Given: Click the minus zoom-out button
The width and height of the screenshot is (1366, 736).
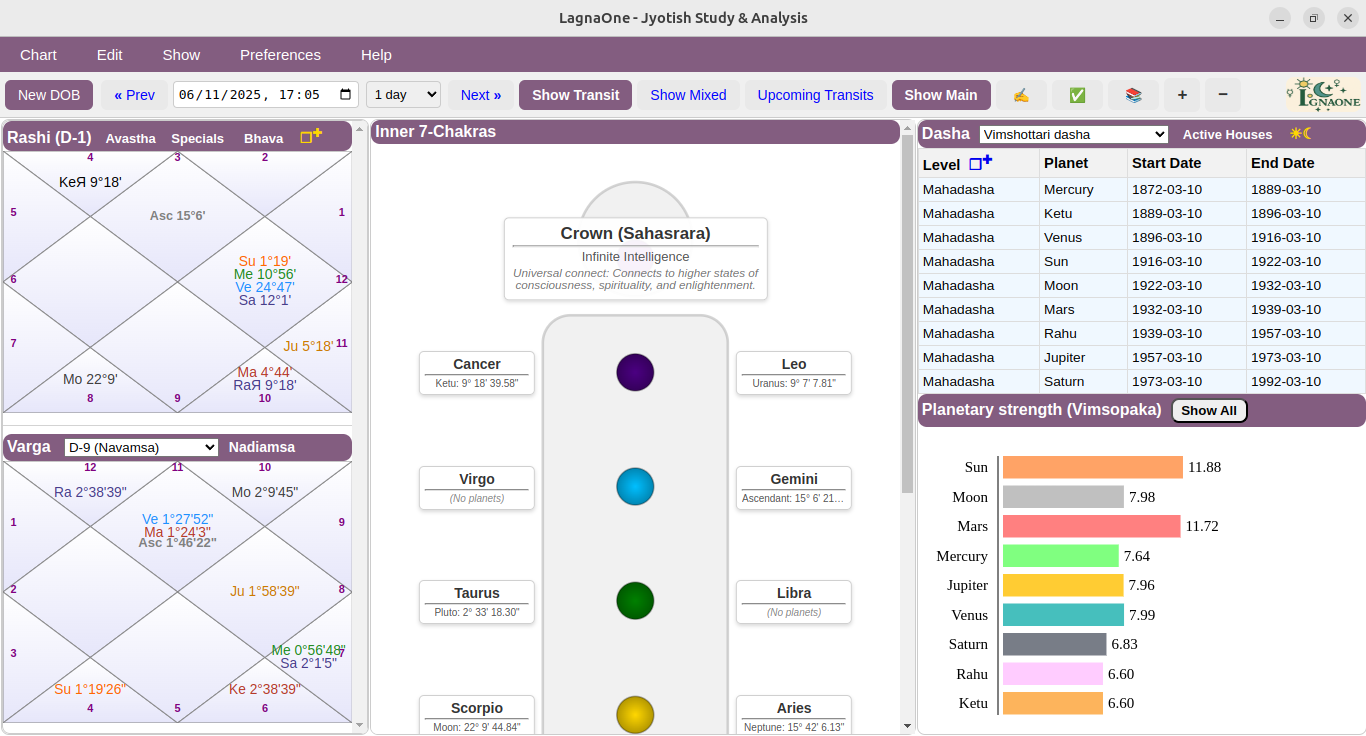Looking at the screenshot, I should pos(1223,95).
